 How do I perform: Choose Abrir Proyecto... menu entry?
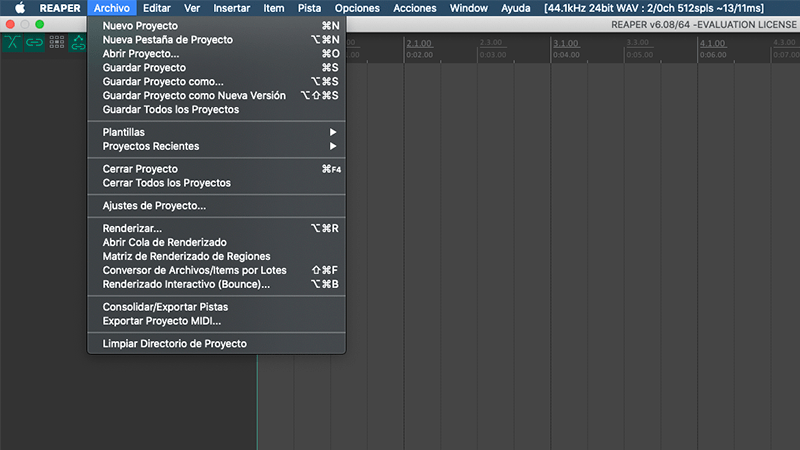coord(141,53)
